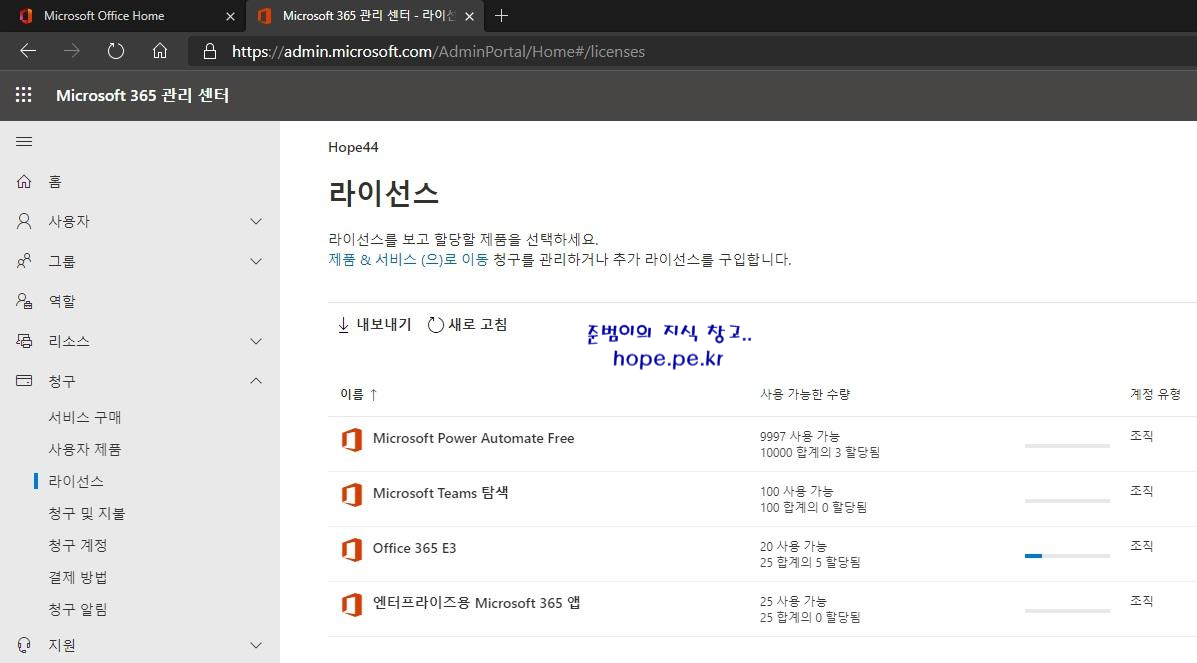
Task: Click the 계정 유형 column header
Action: point(1155,394)
